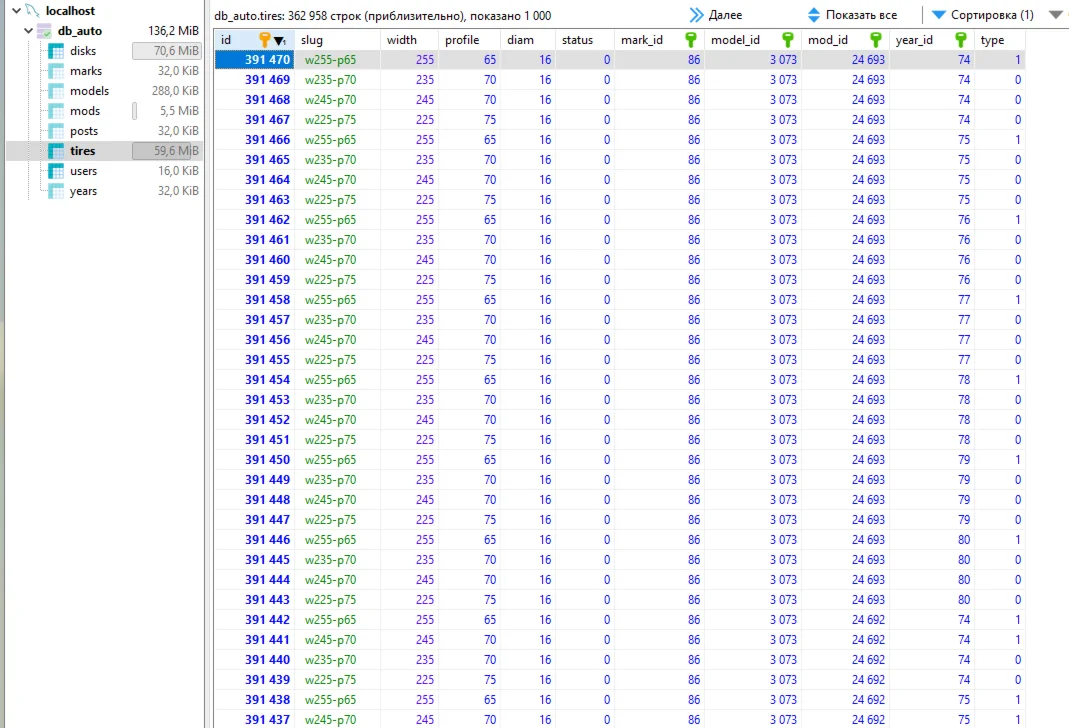Sort by the profile column header
The height and width of the screenshot is (728, 1069).
470,40
